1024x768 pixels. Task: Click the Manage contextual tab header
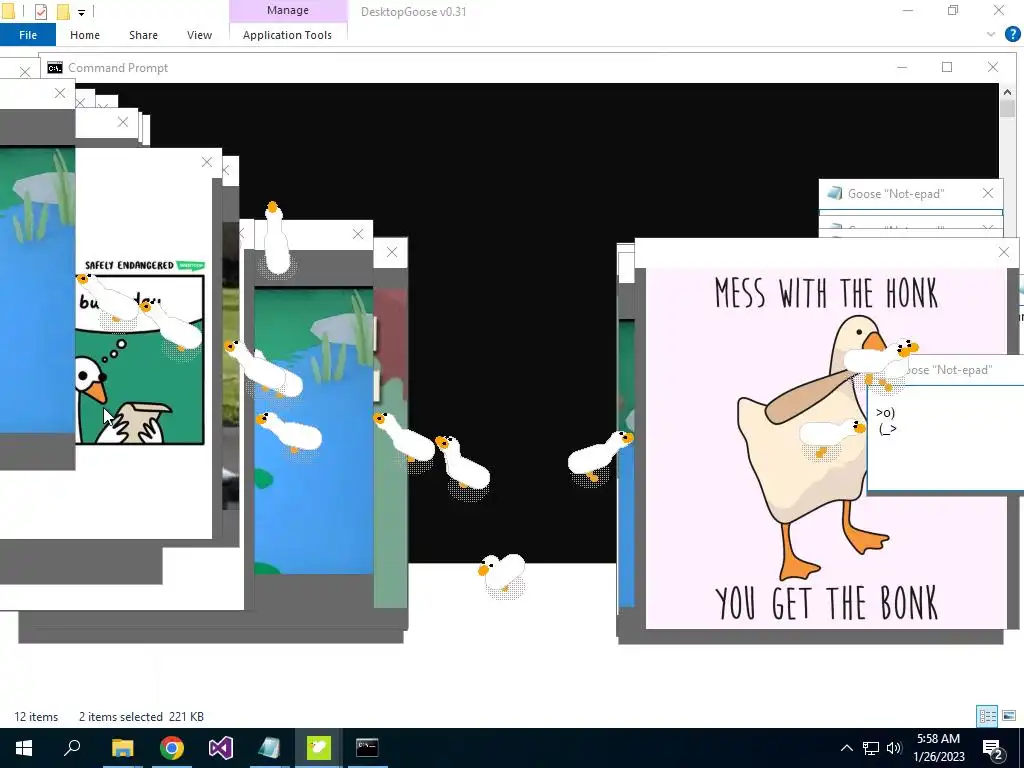(x=288, y=10)
